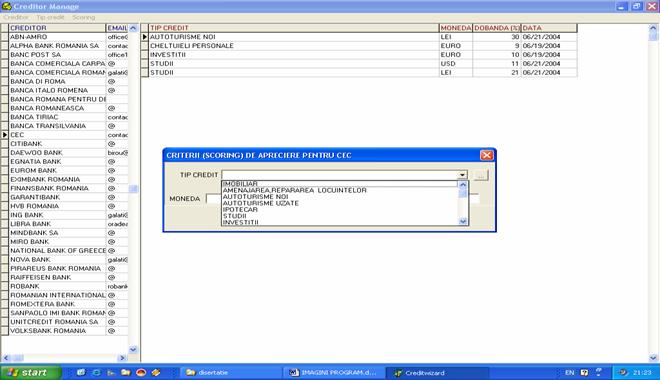
Task: Close the CRITERII (SCORING) dialog
Action: tap(486, 155)
